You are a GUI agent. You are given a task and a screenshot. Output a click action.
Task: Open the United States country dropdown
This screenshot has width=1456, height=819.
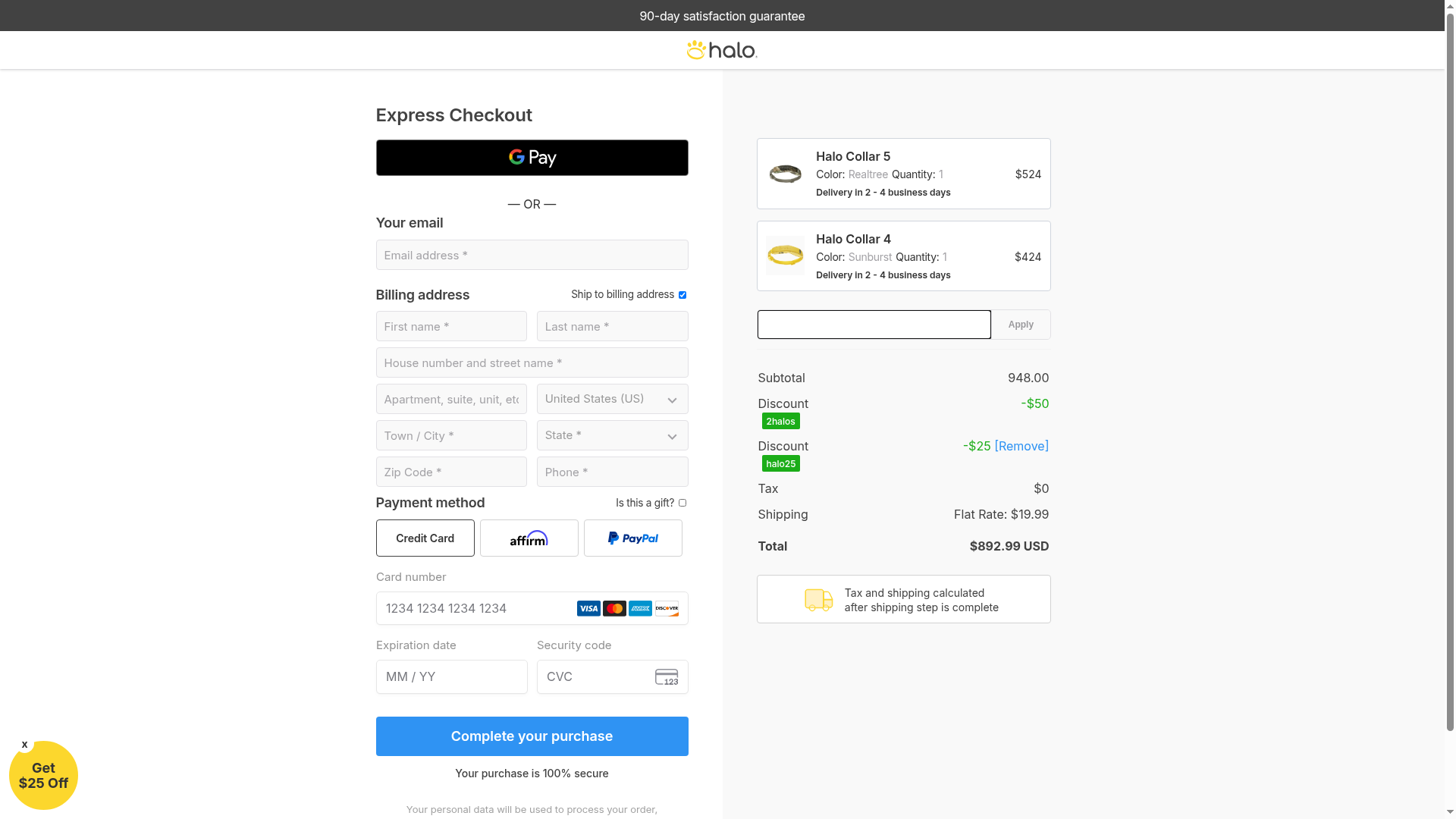pos(612,399)
